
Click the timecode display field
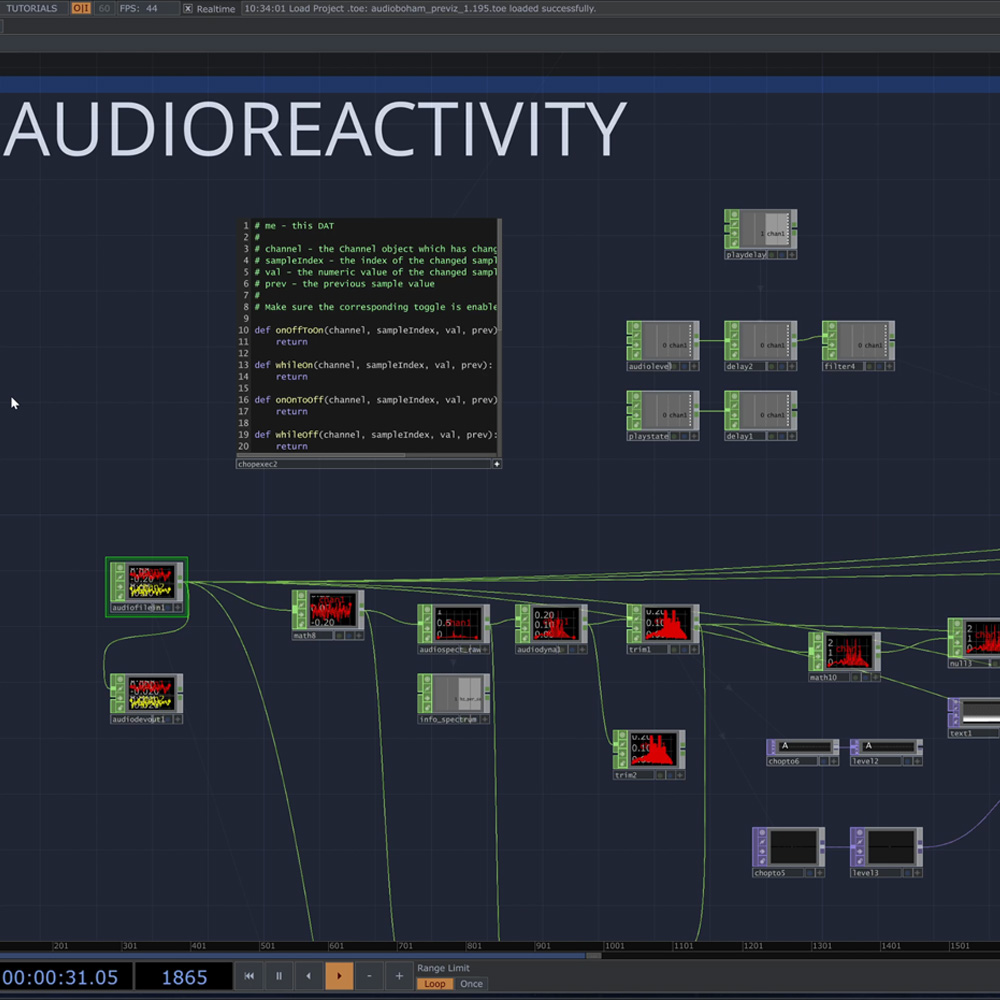pos(60,977)
